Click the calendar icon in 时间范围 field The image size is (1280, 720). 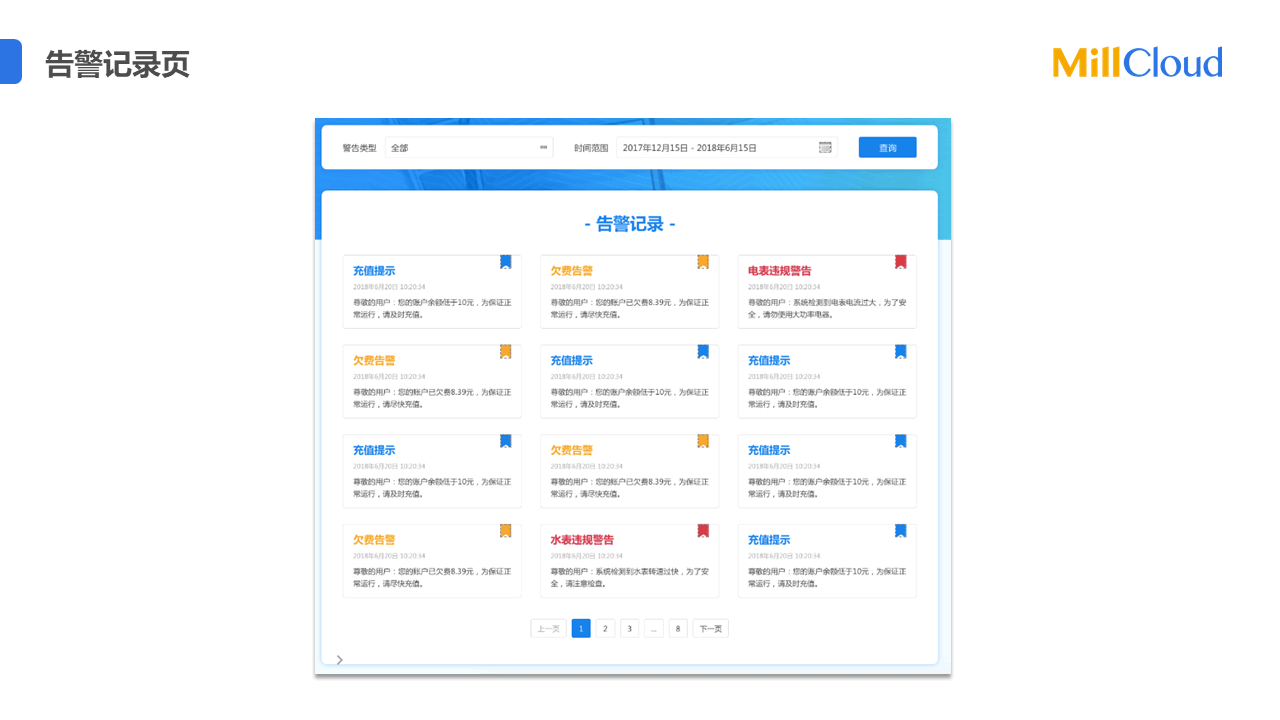click(825, 148)
